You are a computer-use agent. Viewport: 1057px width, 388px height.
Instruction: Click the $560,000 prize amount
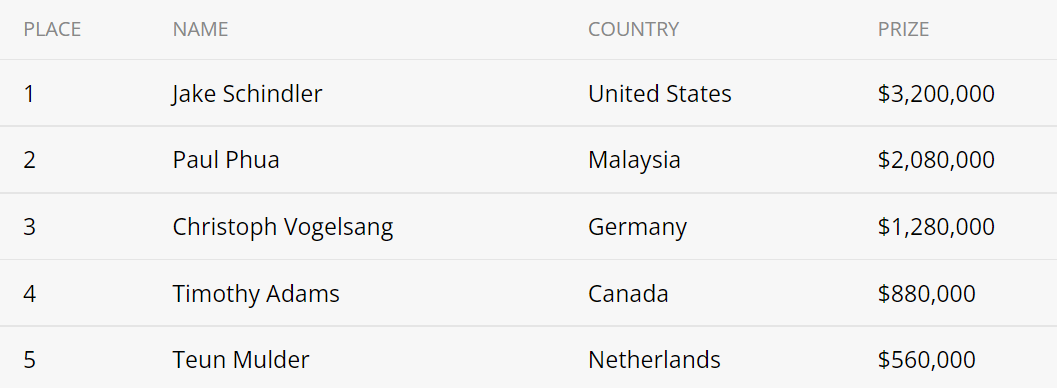[926, 360]
